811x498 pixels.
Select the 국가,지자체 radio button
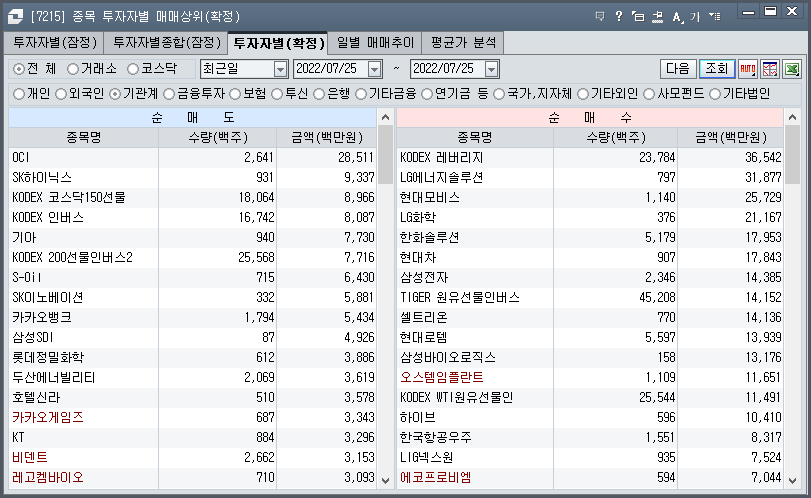(499, 94)
